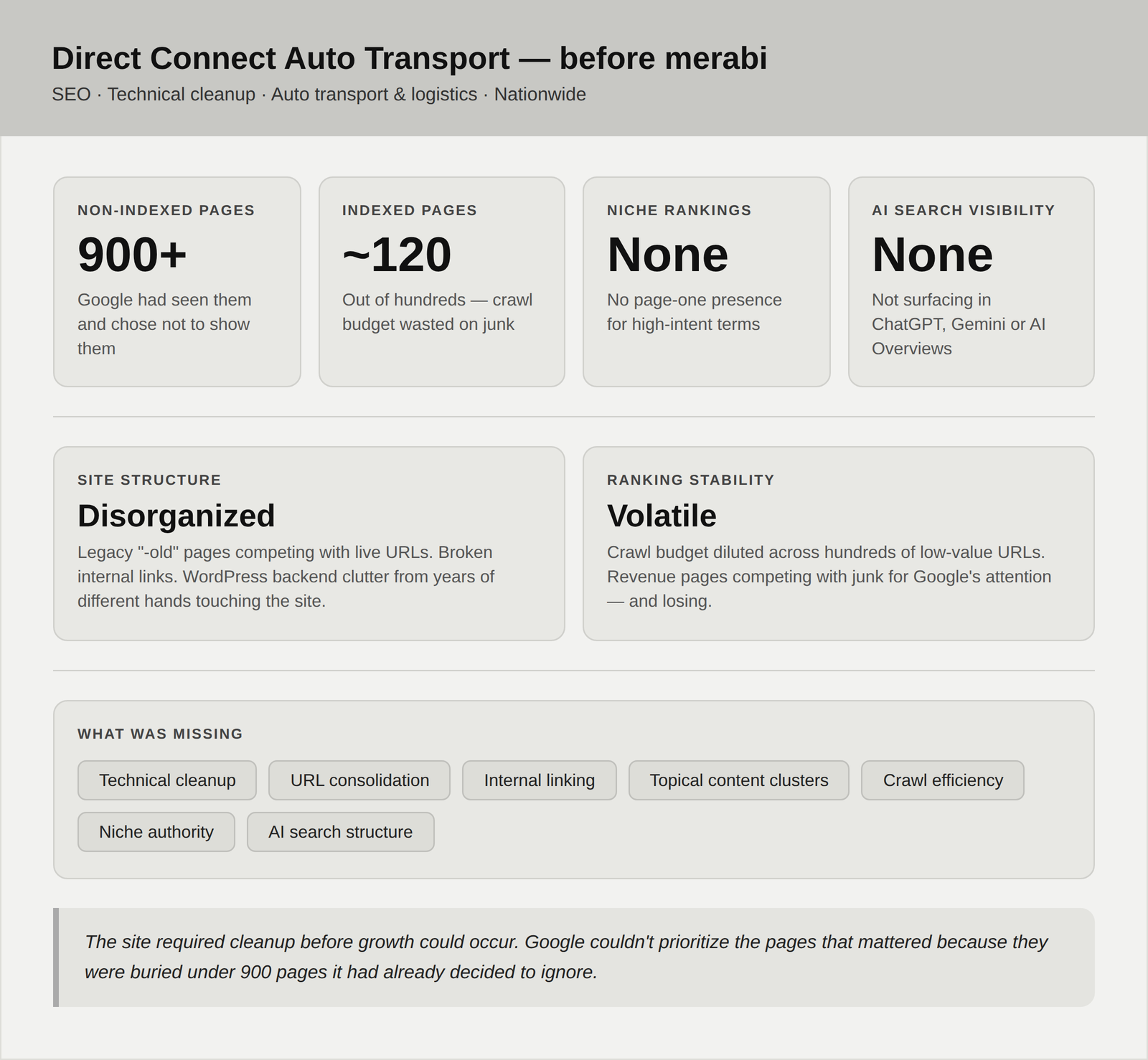The image size is (1148, 1060).
Task: Select the Niche authority tag
Action: pyautogui.click(x=156, y=832)
